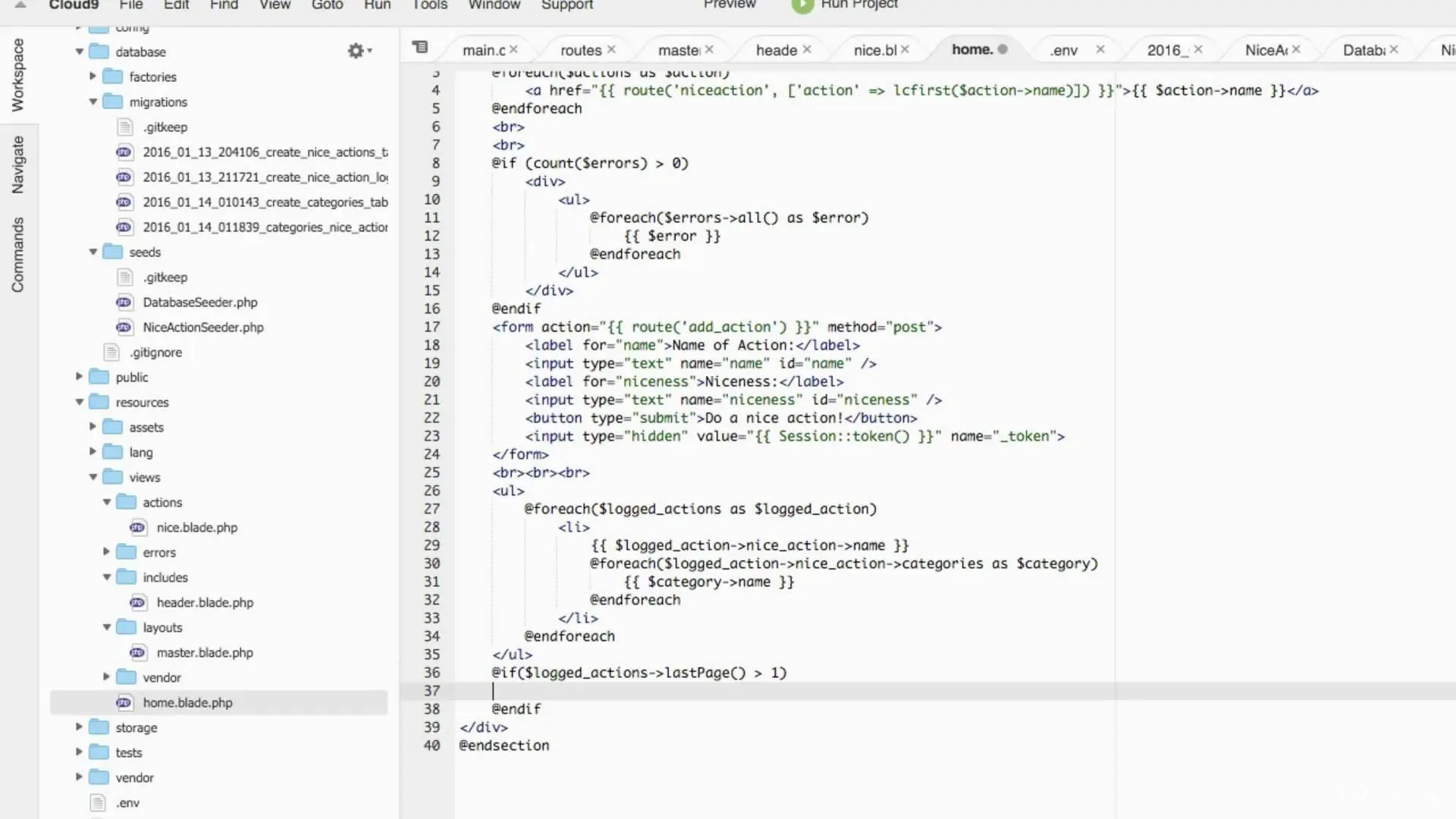1456x819 pixels.
Task: Close the header tab
Action: [807, 49]
